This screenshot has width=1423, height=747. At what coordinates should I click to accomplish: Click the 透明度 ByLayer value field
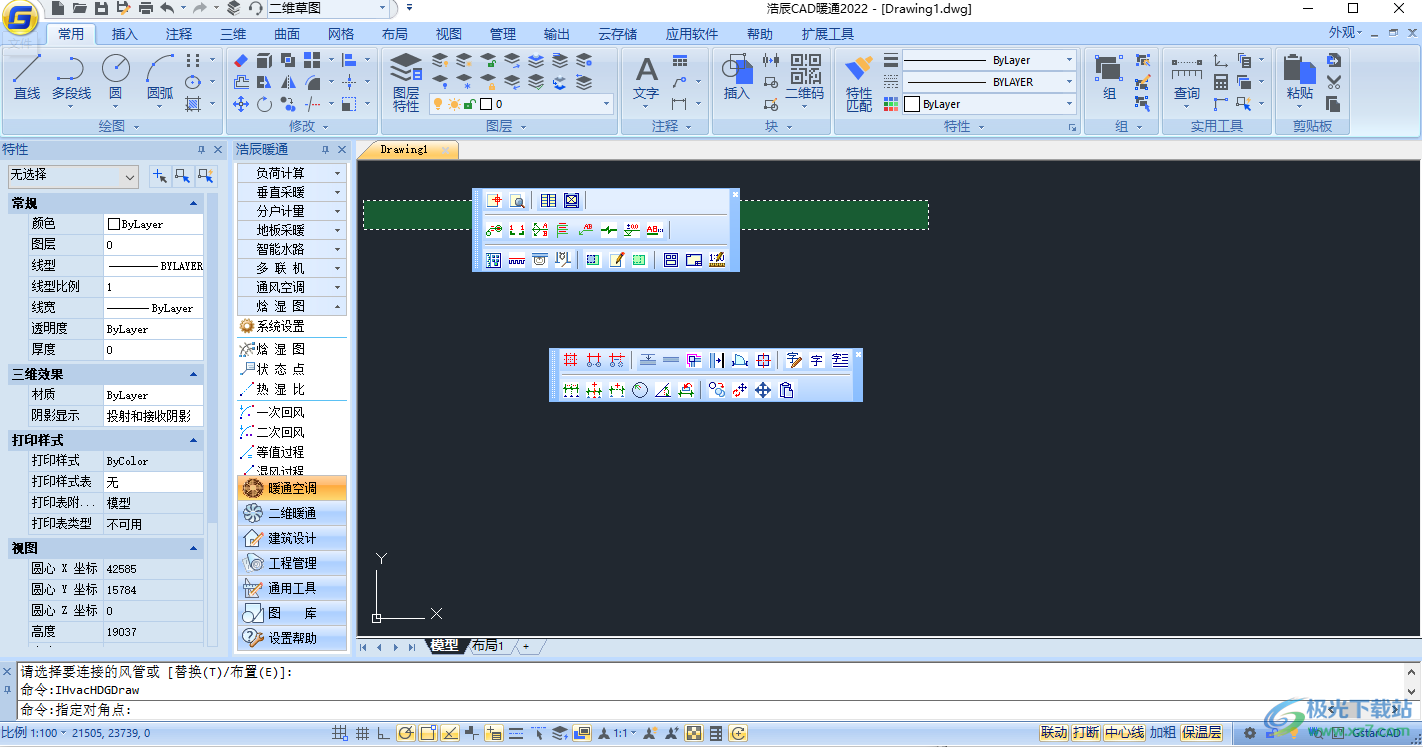click(x=154, y=329)
